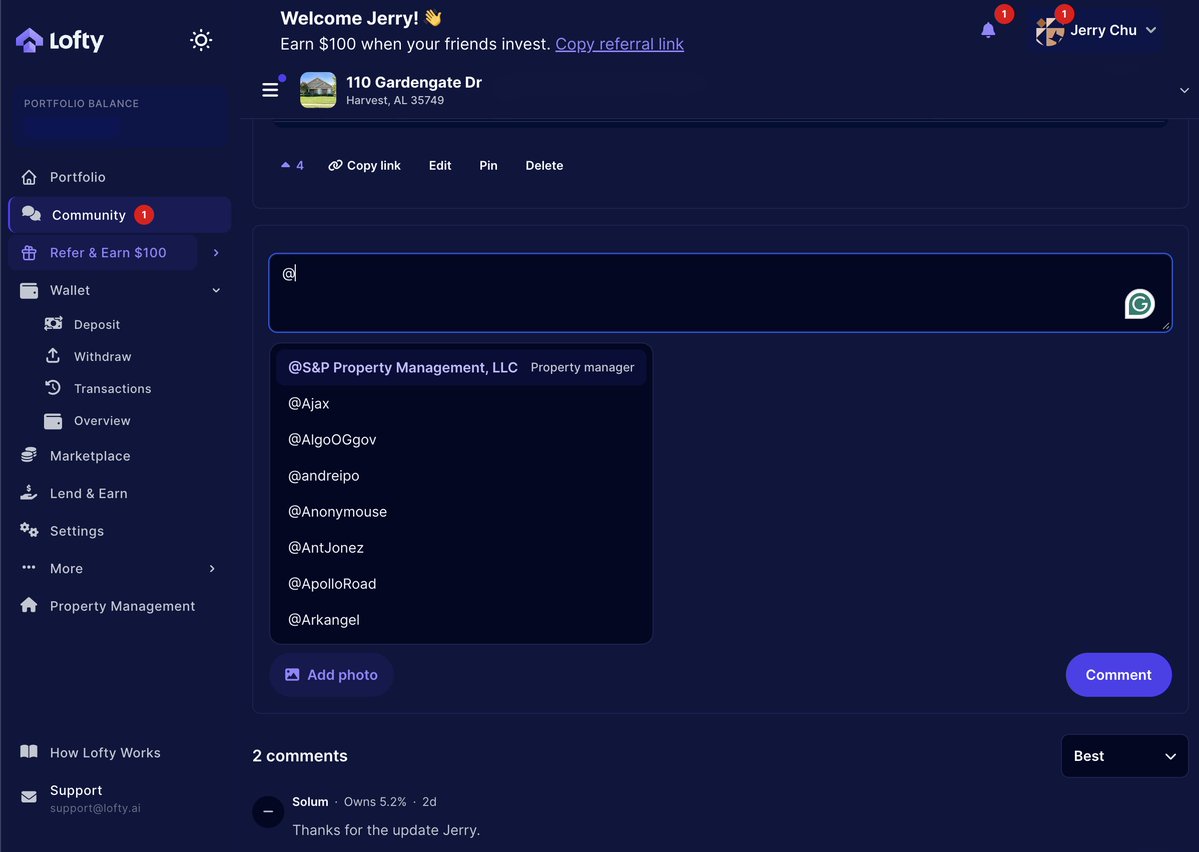Pick the @Arkangel mention

tap(460, 619)
